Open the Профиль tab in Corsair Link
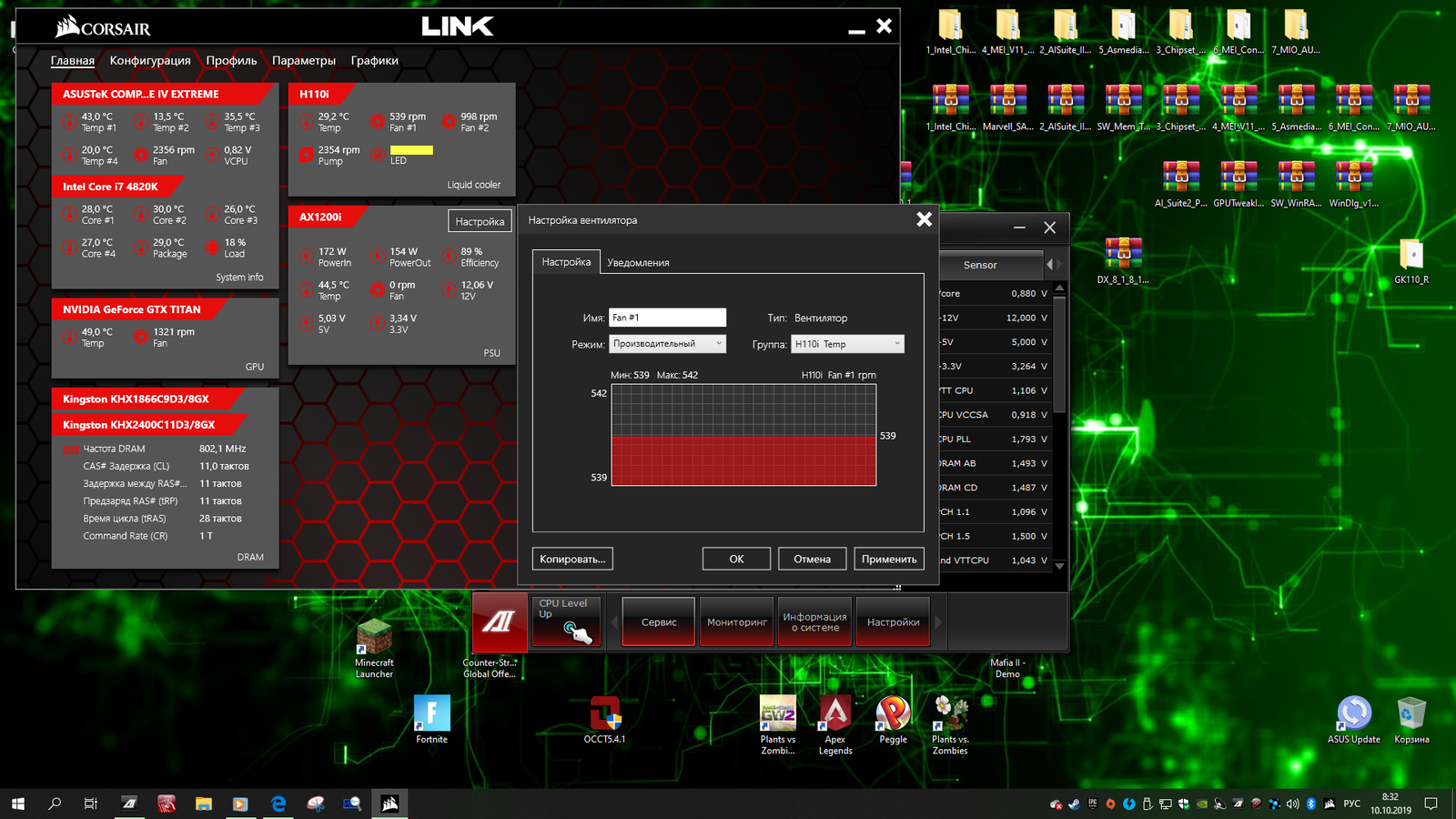Viewport: 1456px width, 819px height. 231,61
